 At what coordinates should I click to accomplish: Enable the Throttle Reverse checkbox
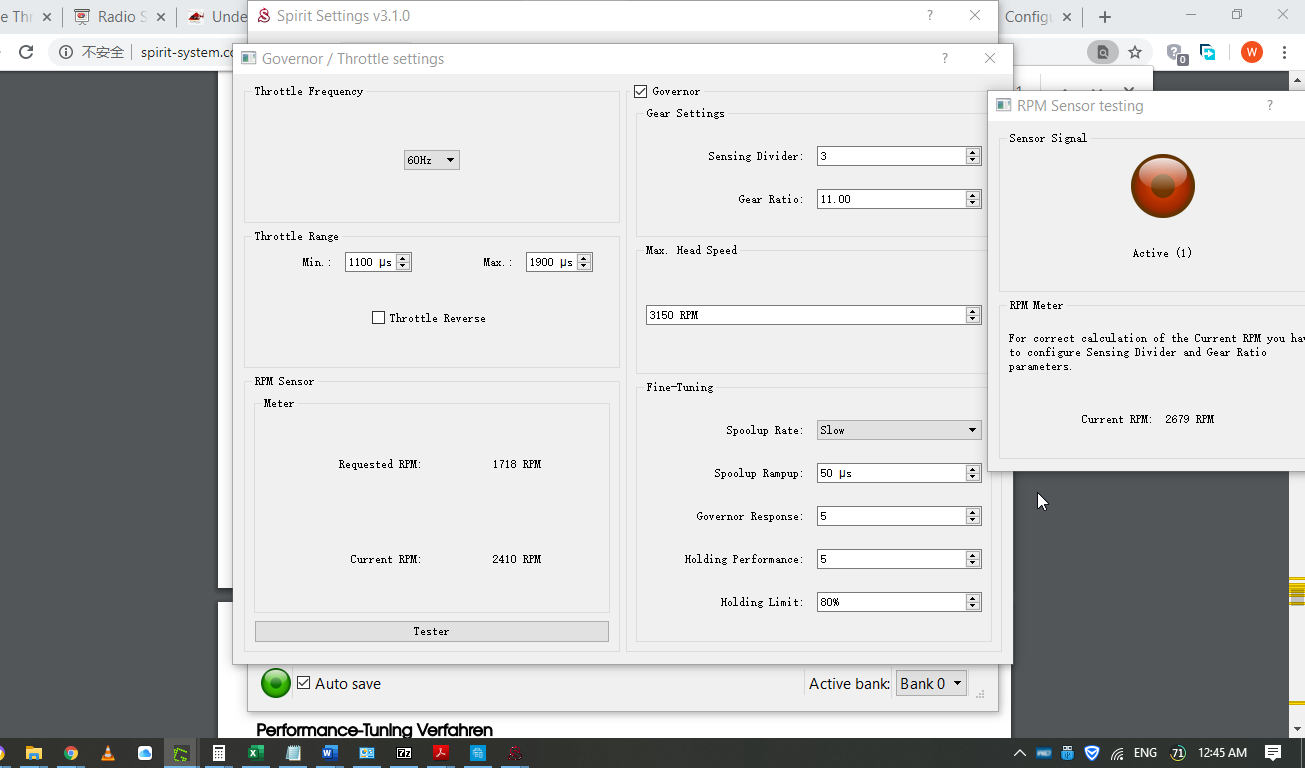coord(378,318)
